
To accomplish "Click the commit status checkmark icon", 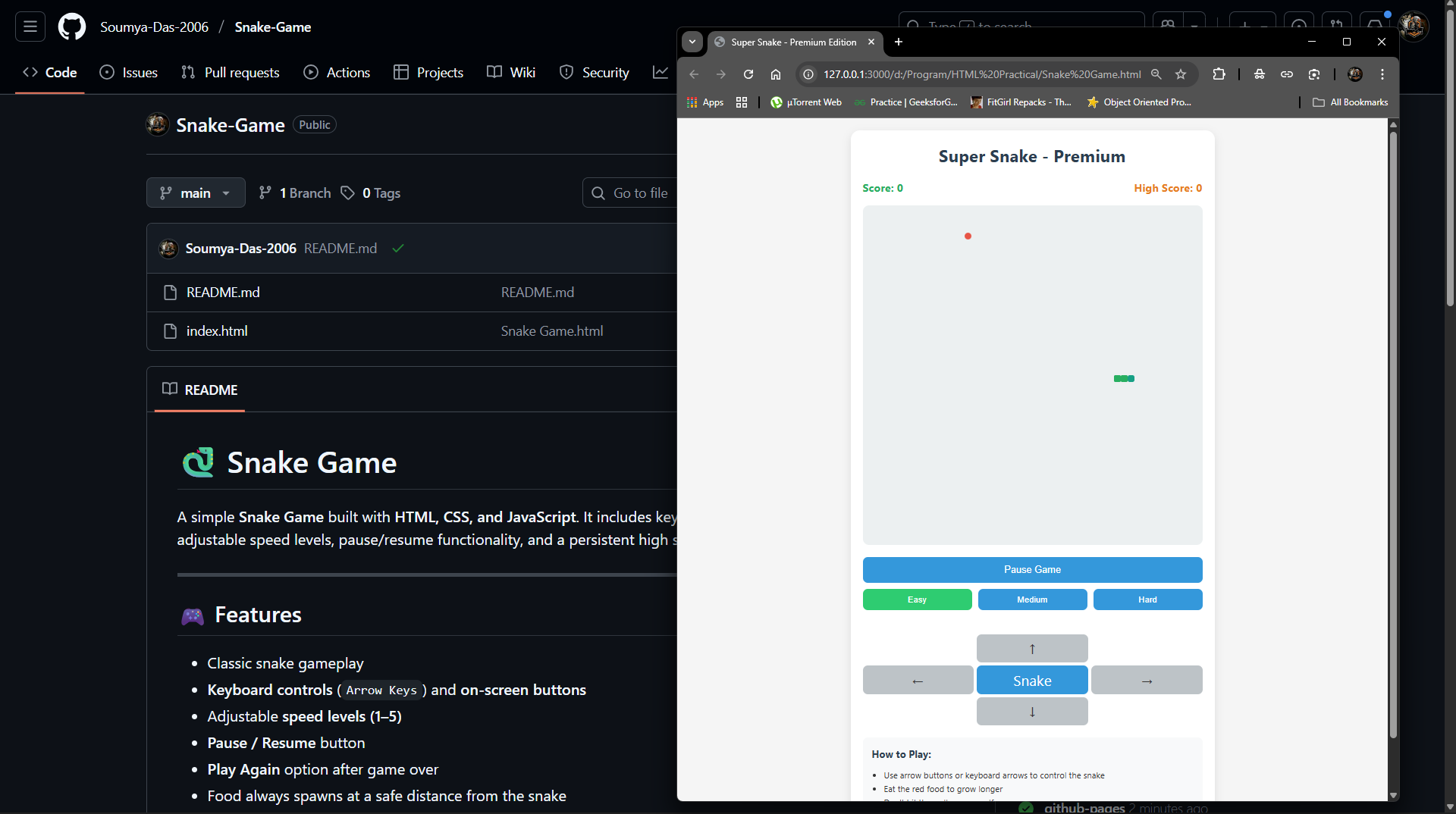I will 398,249.
